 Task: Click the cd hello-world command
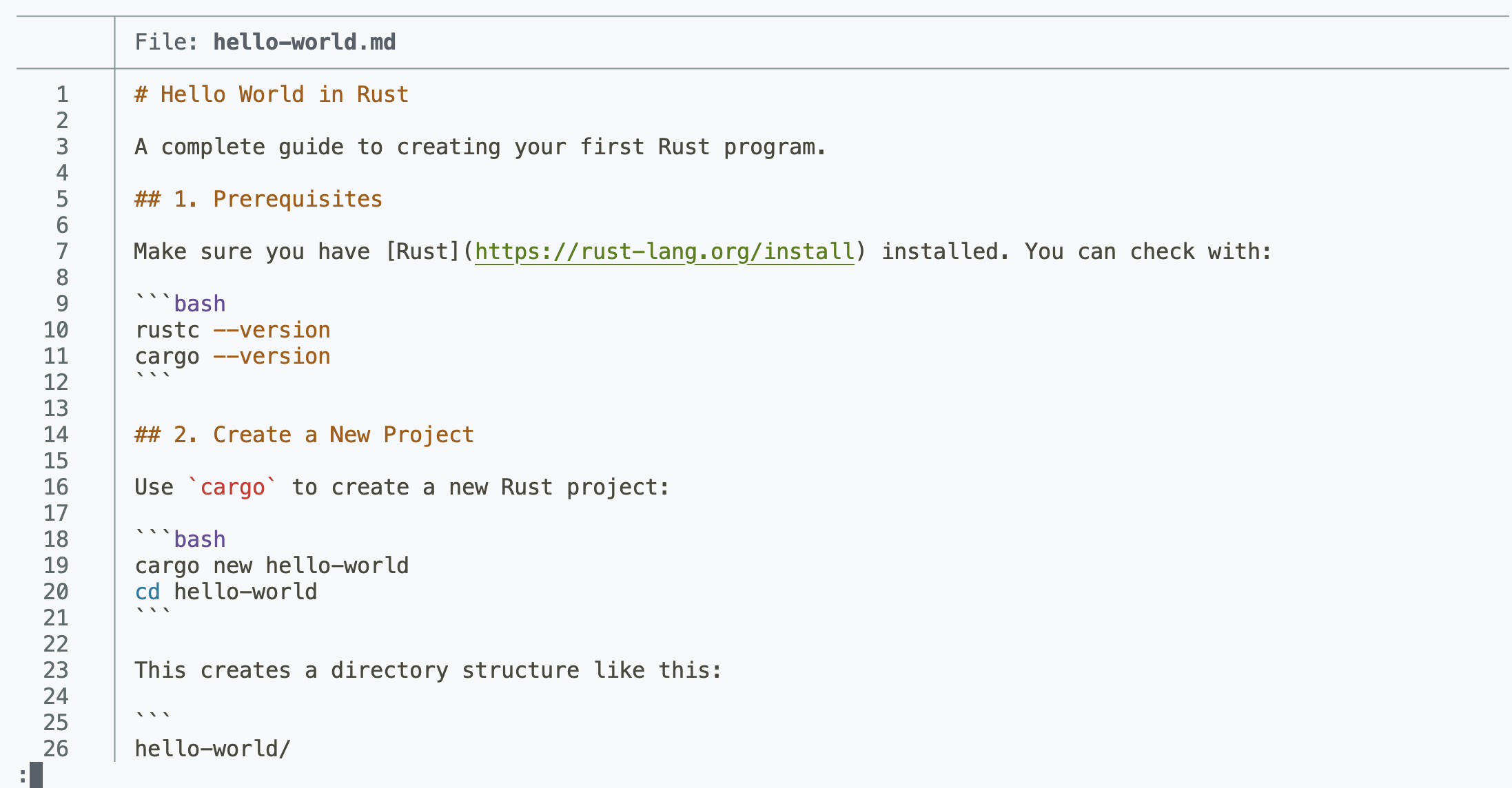click(226, 592)
